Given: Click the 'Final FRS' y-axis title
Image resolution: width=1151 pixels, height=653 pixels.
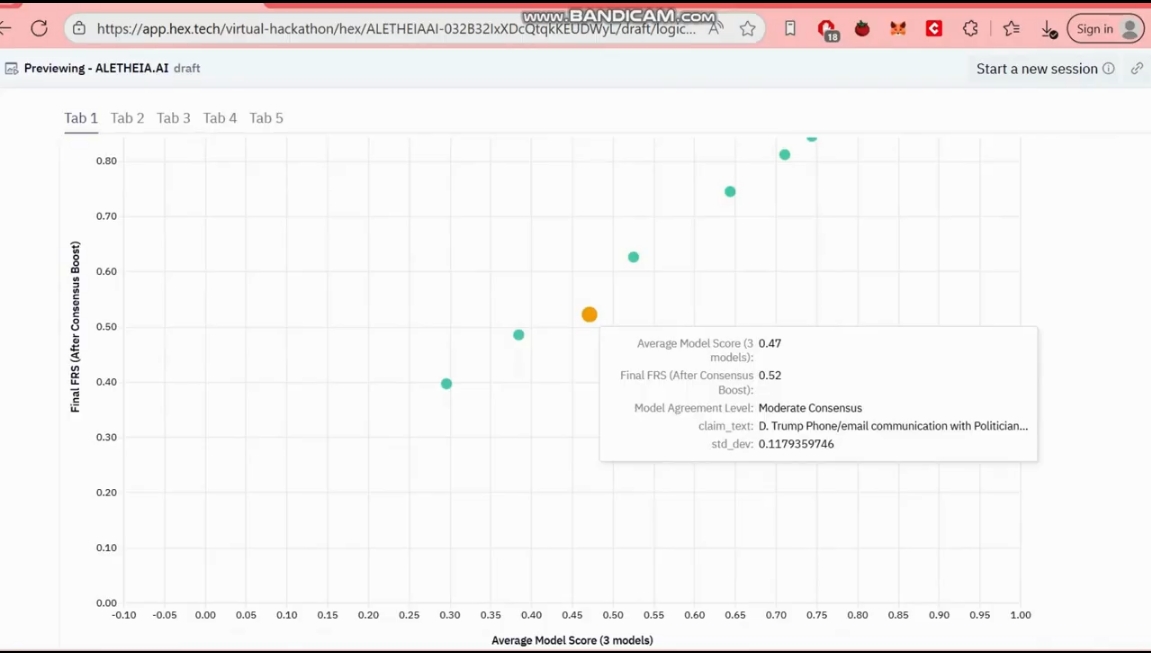Looking at the screenshot, I should click(x=75, y=326).
